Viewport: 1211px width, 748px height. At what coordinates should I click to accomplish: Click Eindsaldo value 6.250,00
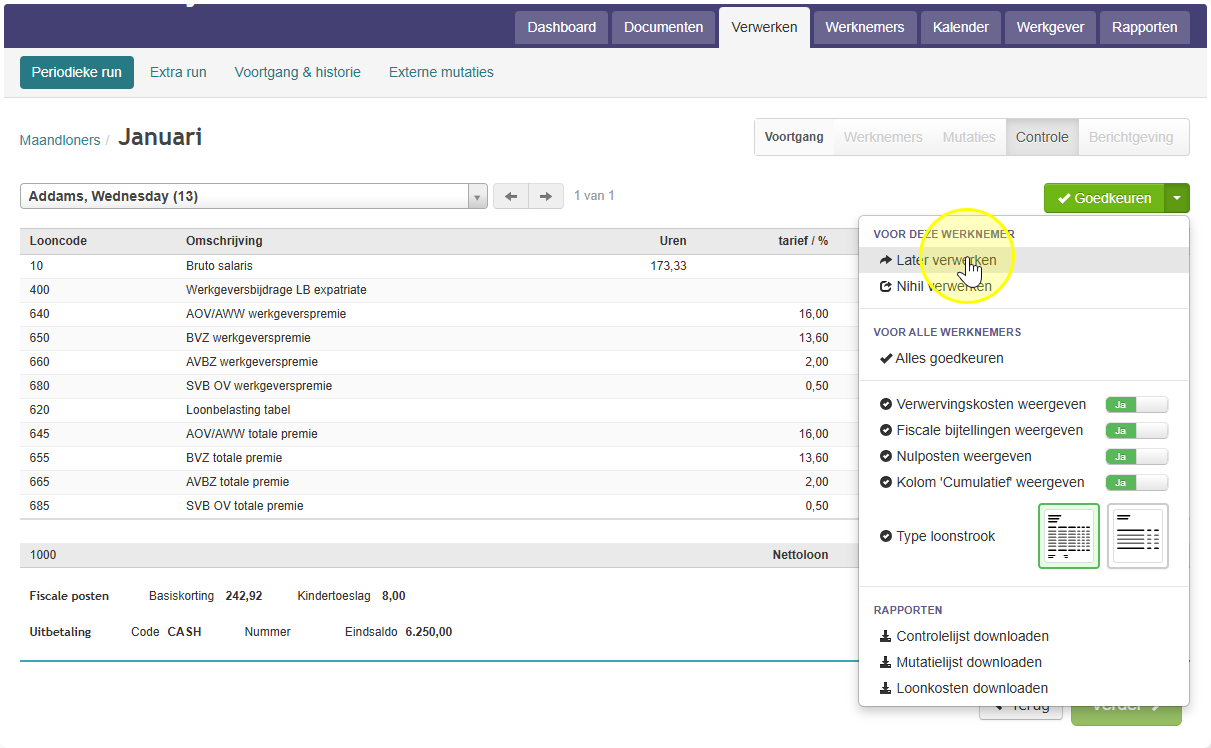pyautogui.click(x=429, y=632)
